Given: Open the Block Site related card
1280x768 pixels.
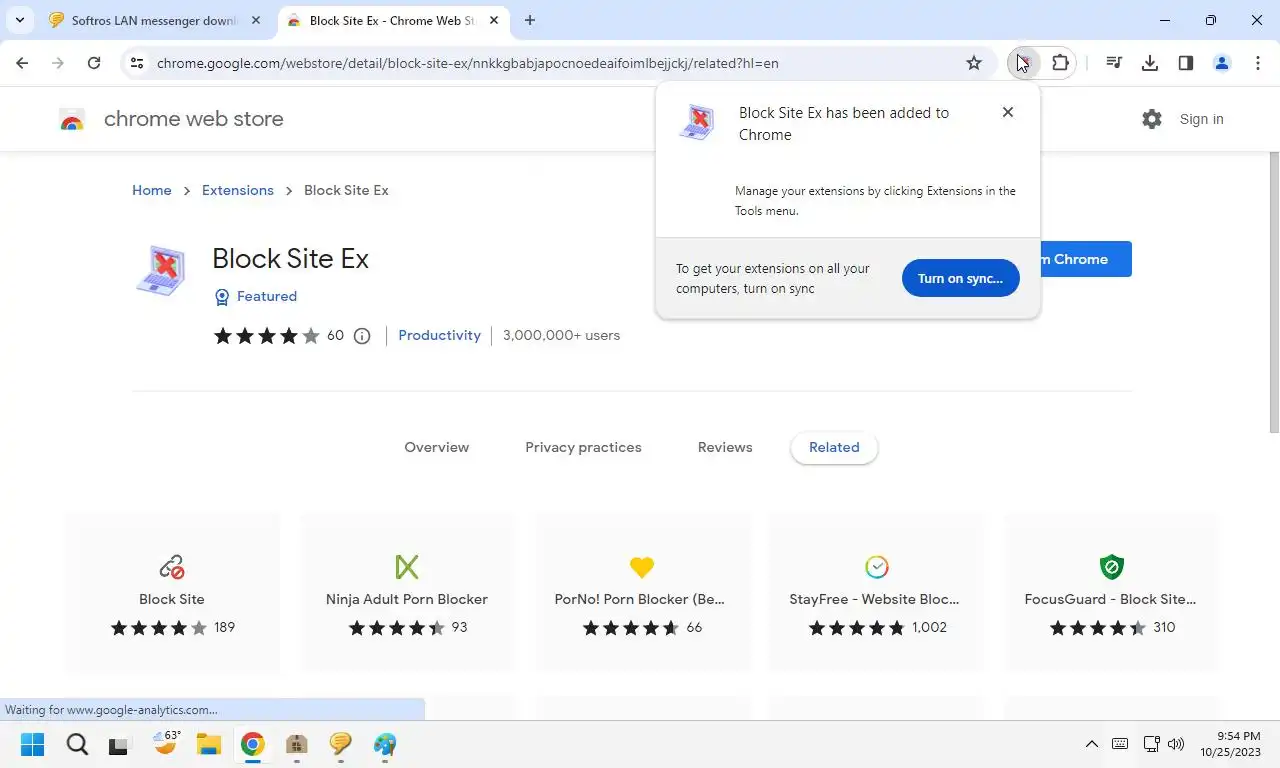Looking at the screenshot, I should click(x=172, y=592).
